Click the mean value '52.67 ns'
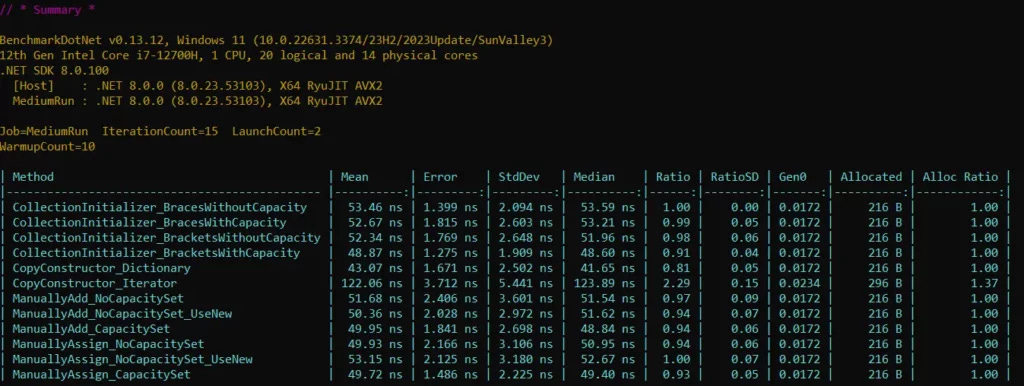 pyautogui.click(x=375, y=223)
